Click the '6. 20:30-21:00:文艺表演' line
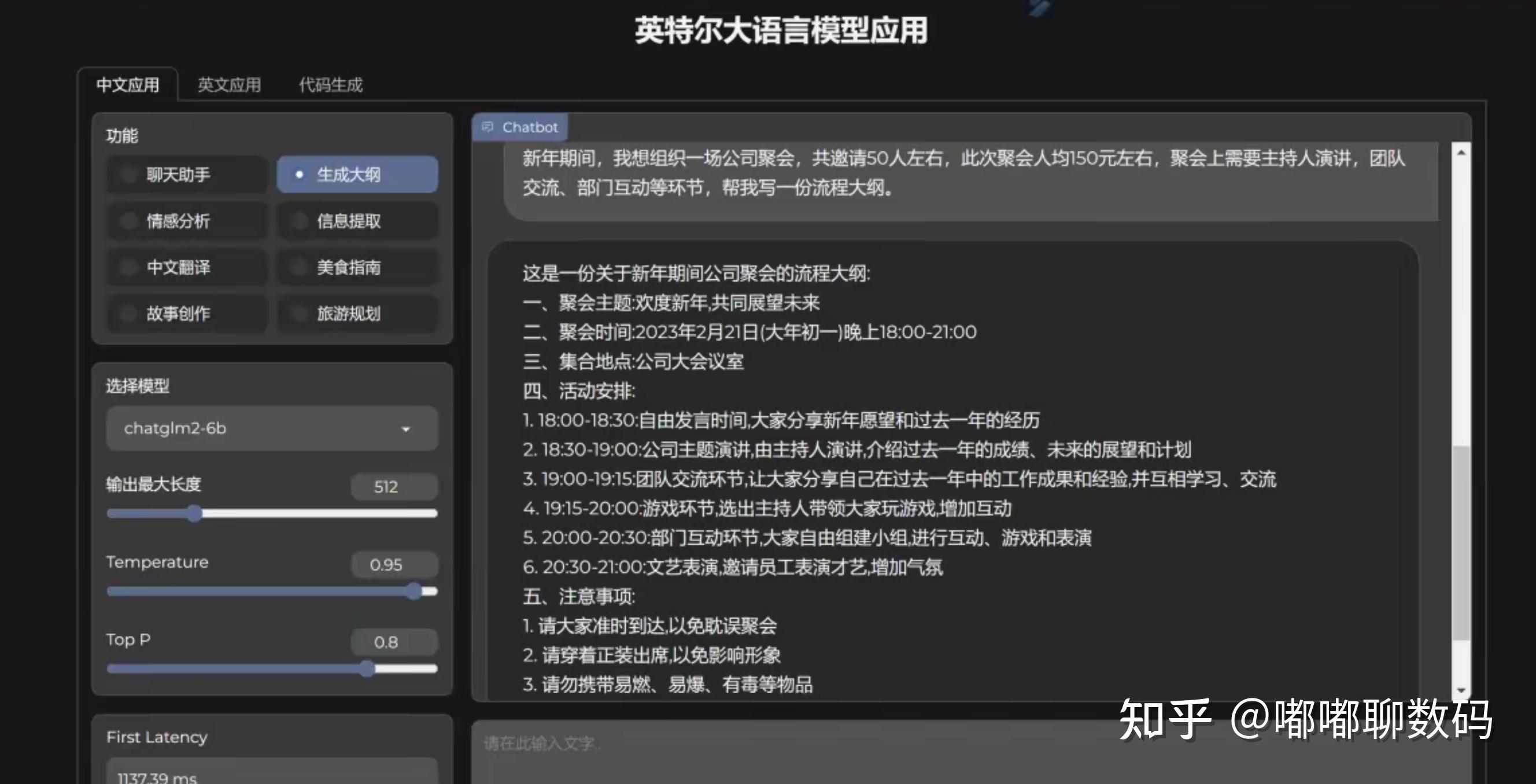The height and width of the screenshot is (784, 1536). (x=733, y=567)
